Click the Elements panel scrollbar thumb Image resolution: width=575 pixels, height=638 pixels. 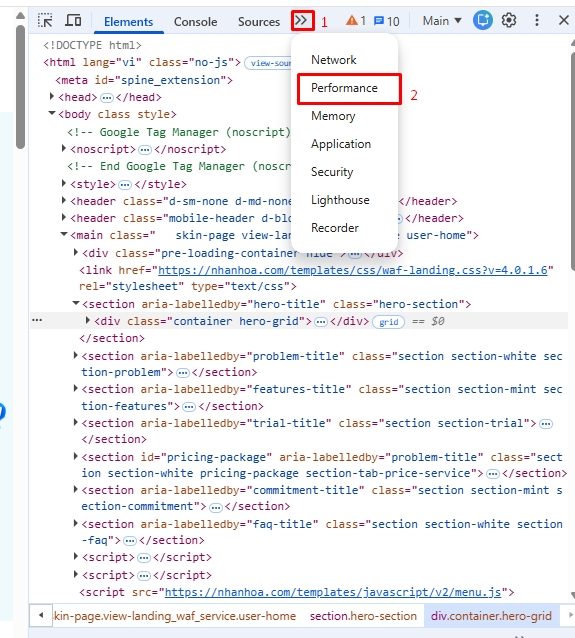[x=572, y=161]
